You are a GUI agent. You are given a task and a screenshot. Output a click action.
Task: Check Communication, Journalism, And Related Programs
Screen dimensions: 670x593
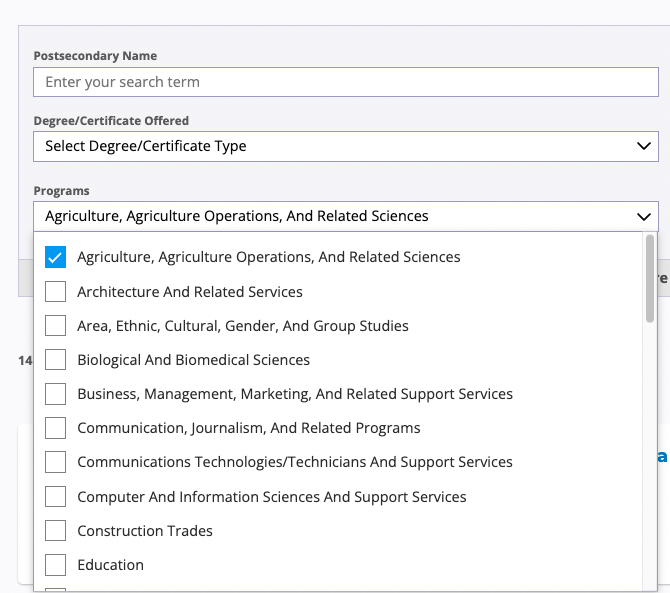coord(56,428)
